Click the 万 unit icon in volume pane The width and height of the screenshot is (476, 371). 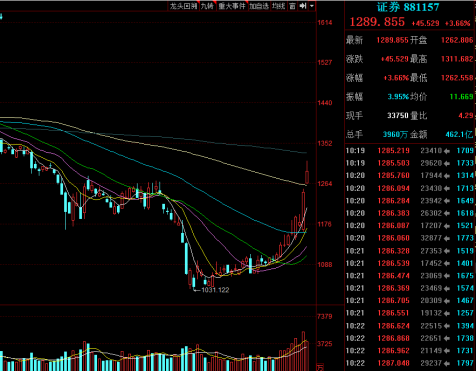click(x=320, y=367)
